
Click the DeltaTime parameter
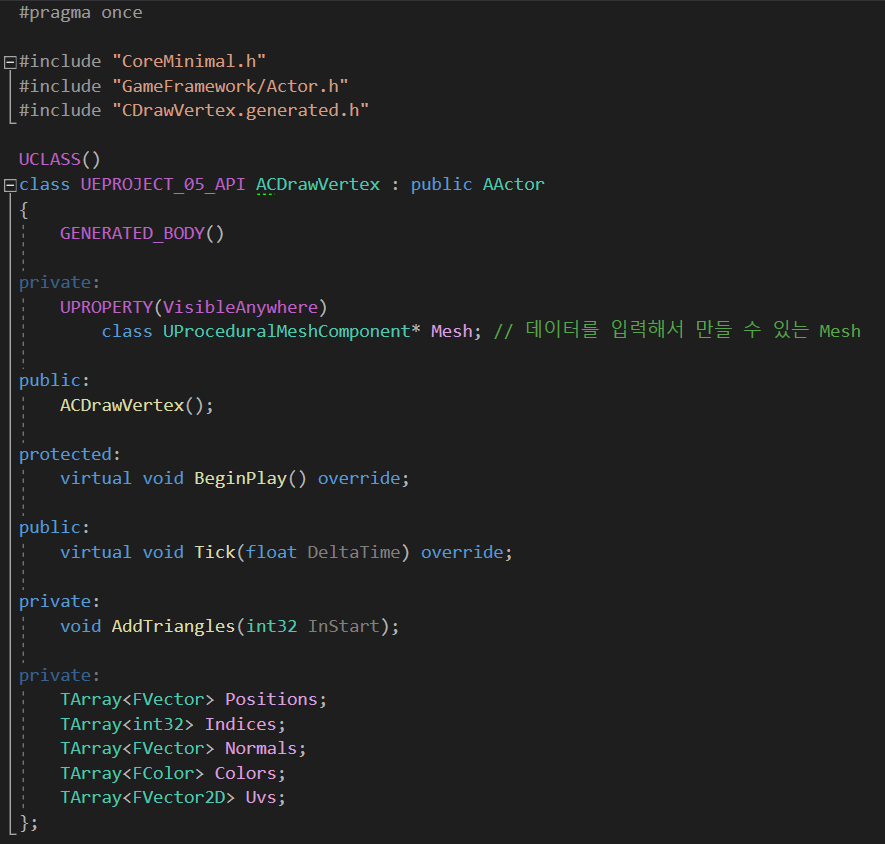point(354,552)
